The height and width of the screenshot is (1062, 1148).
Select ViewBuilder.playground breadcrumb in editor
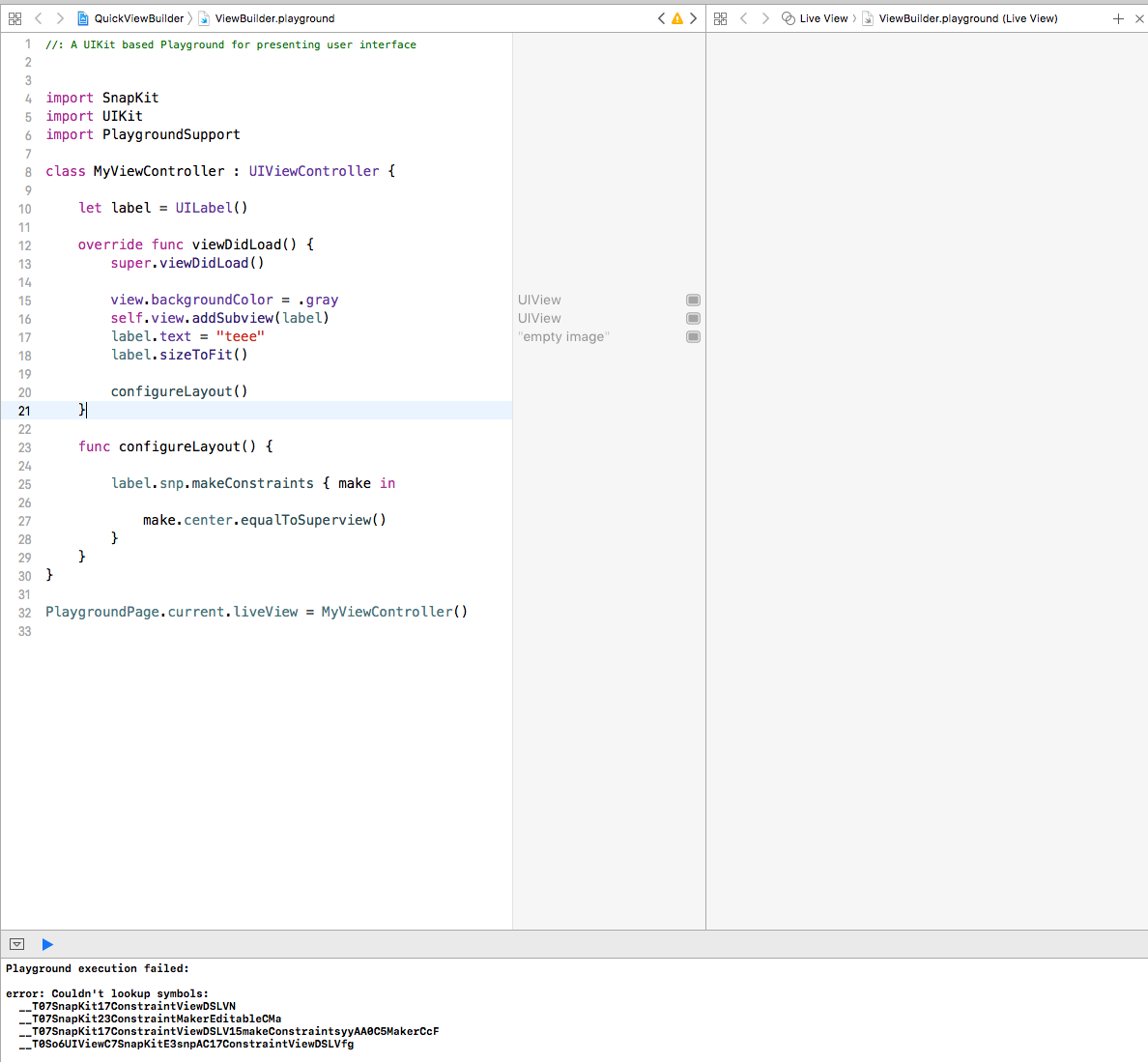tap(274, 18)
